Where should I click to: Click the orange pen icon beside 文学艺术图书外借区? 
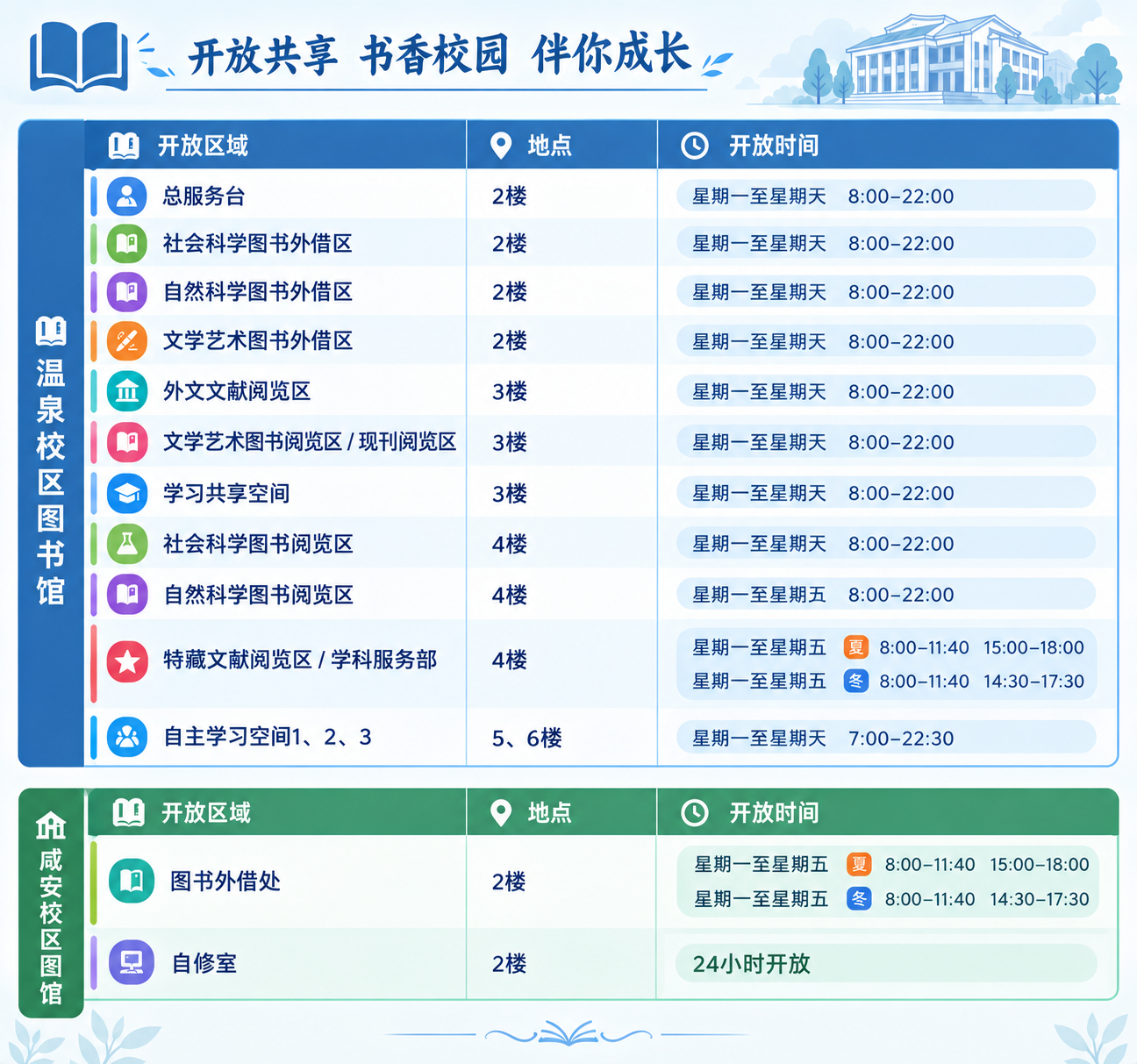coord(127,340)
